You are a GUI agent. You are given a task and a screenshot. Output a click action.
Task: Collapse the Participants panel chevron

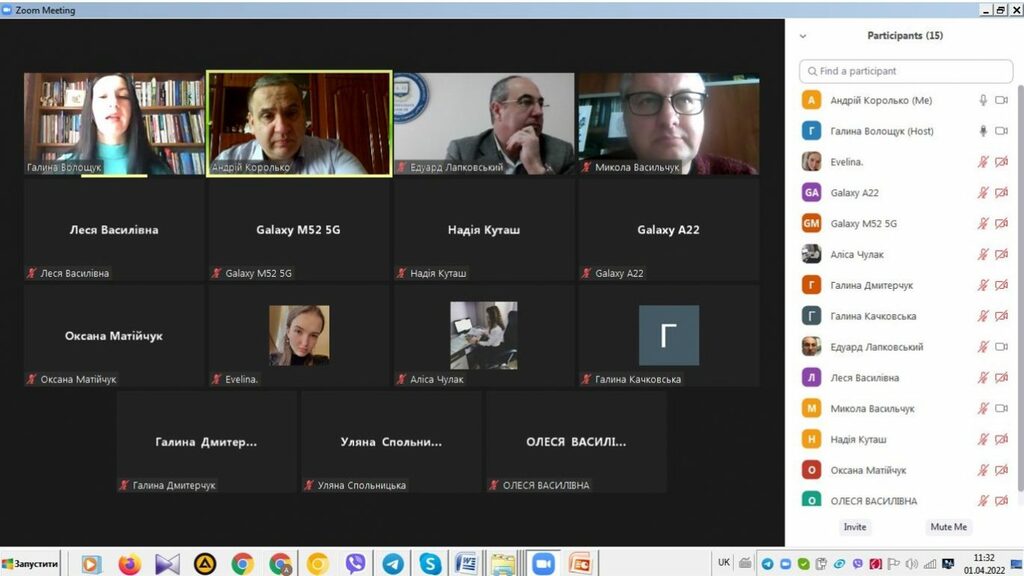coord(802,36)
